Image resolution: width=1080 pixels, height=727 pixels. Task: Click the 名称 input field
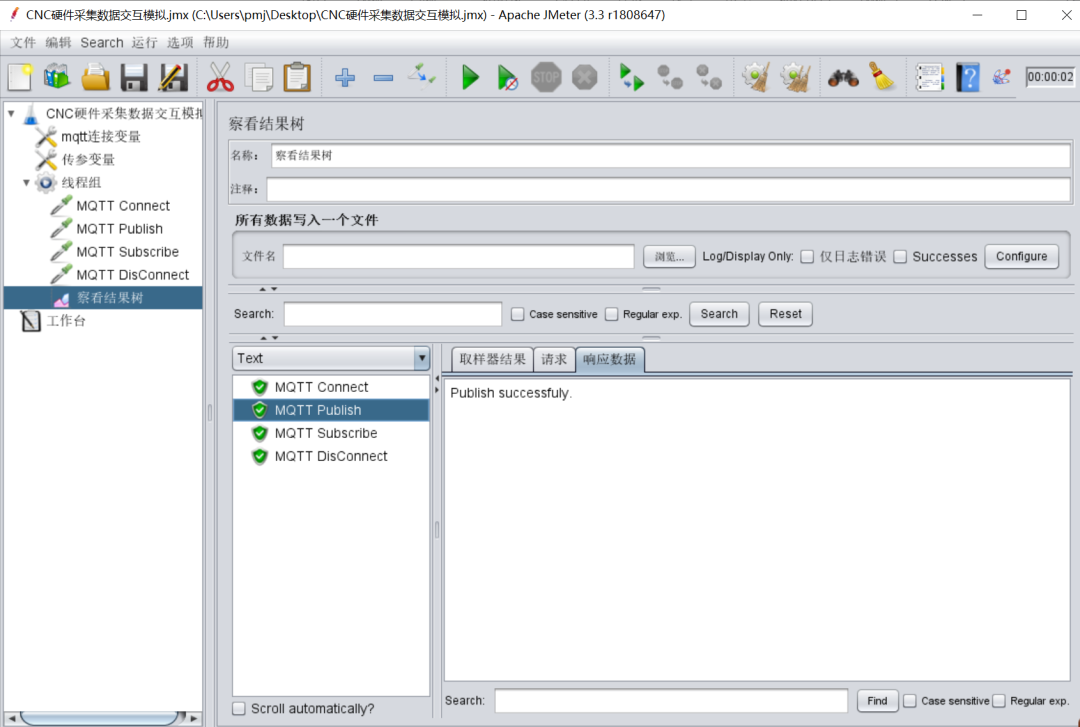tap(671, 156)
